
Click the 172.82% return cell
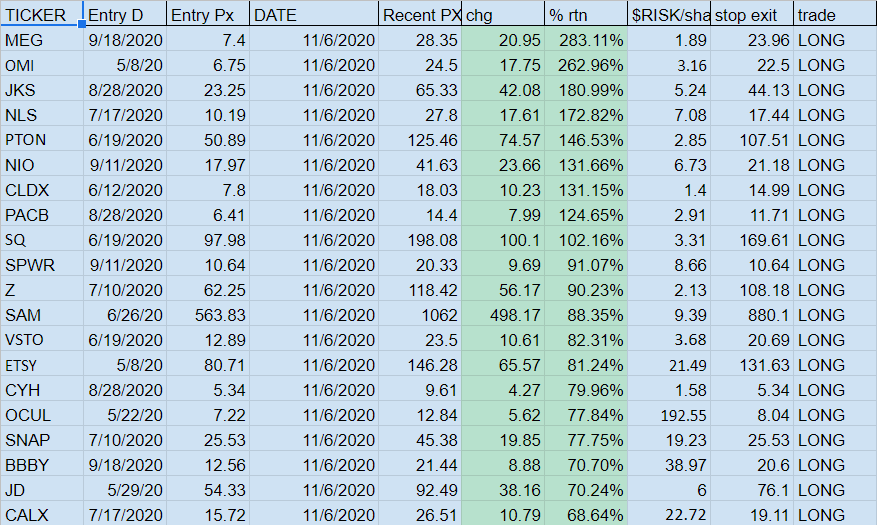pyautogui.click(x=586, y=115)
